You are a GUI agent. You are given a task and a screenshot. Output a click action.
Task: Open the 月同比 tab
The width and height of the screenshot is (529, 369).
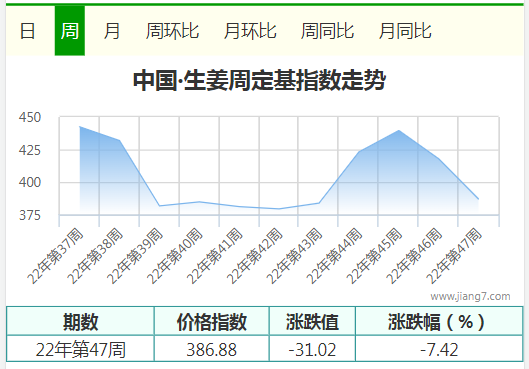tap(405, 31)
